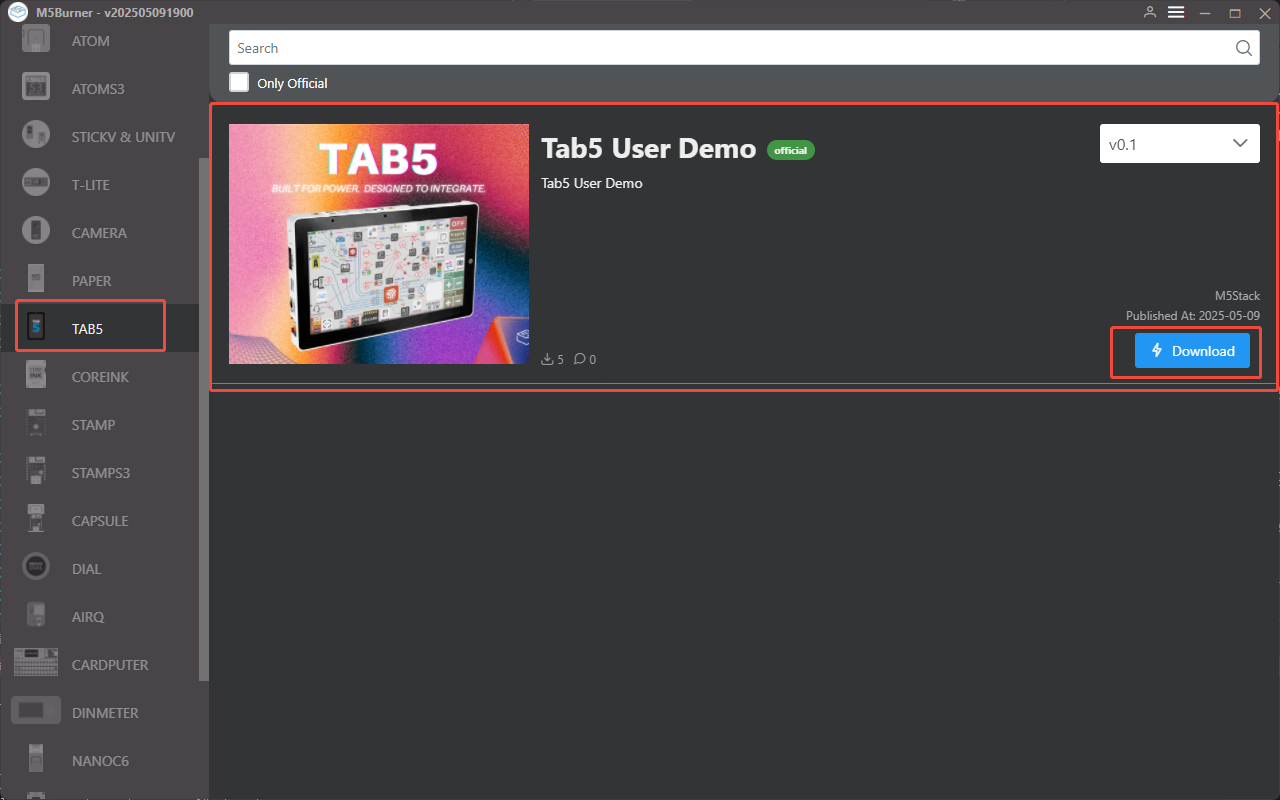The height and width of the screenshot is (800, 1280).
Task: Select the CAPSULE device icon
Action: pos(36,520)
